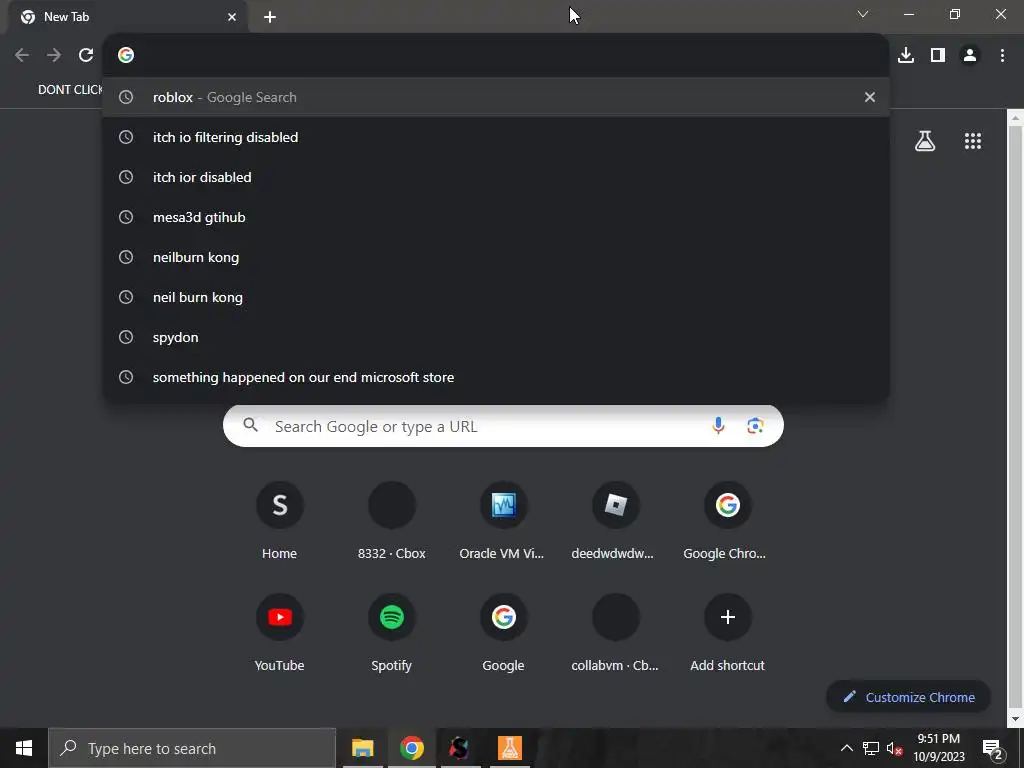This screenshot has height=768, width=1024.
Task: Click the browser back arrow
Action: 22,55
